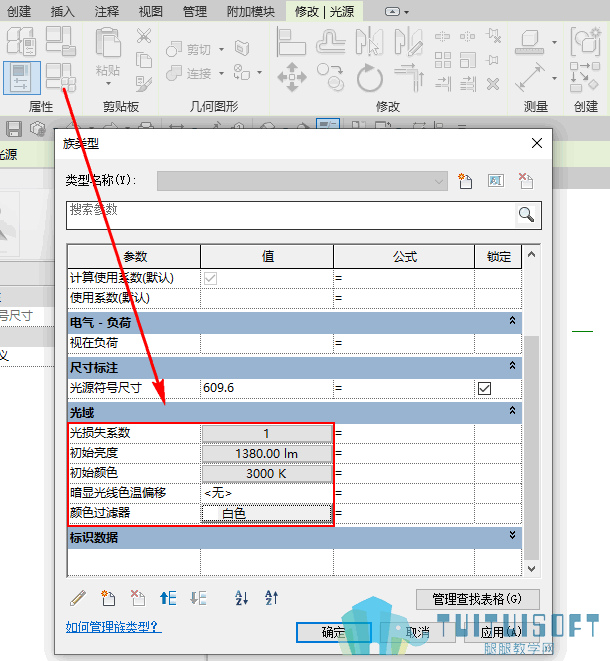Select the Mirror Pick Axis tool
Screen dimensions: 610x661
coord(369,41)
